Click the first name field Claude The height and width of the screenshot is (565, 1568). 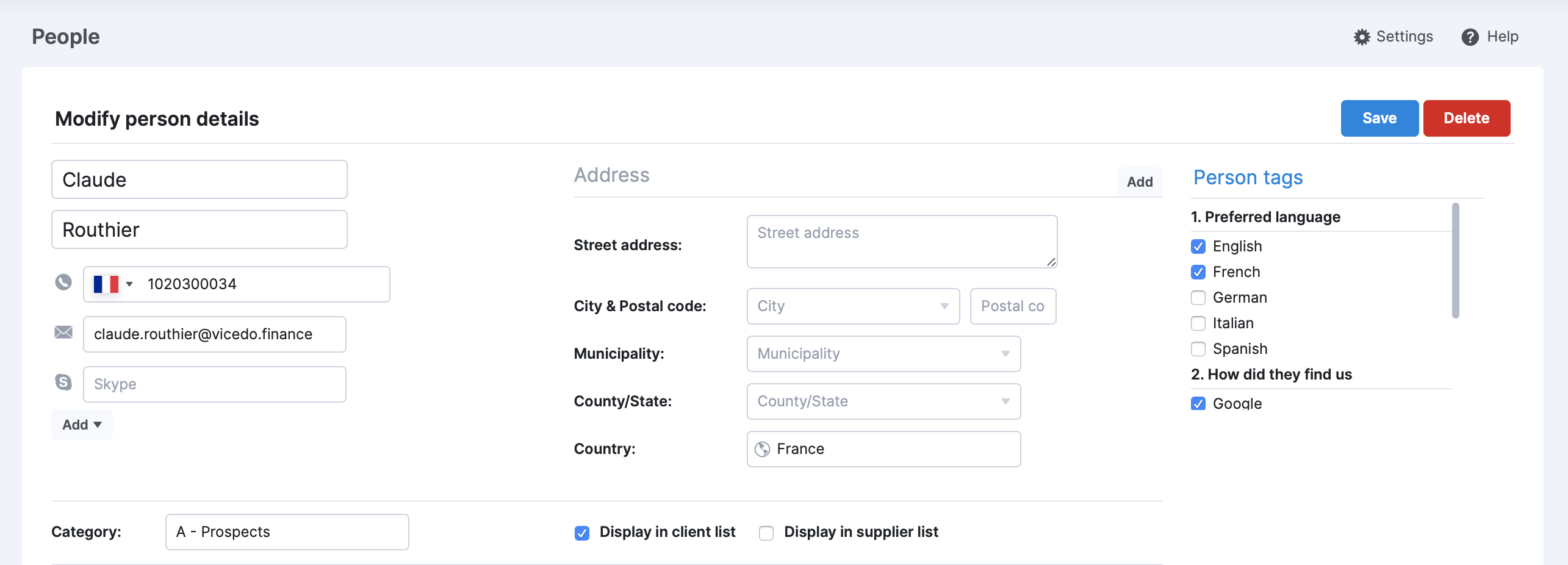click(200, 179)
